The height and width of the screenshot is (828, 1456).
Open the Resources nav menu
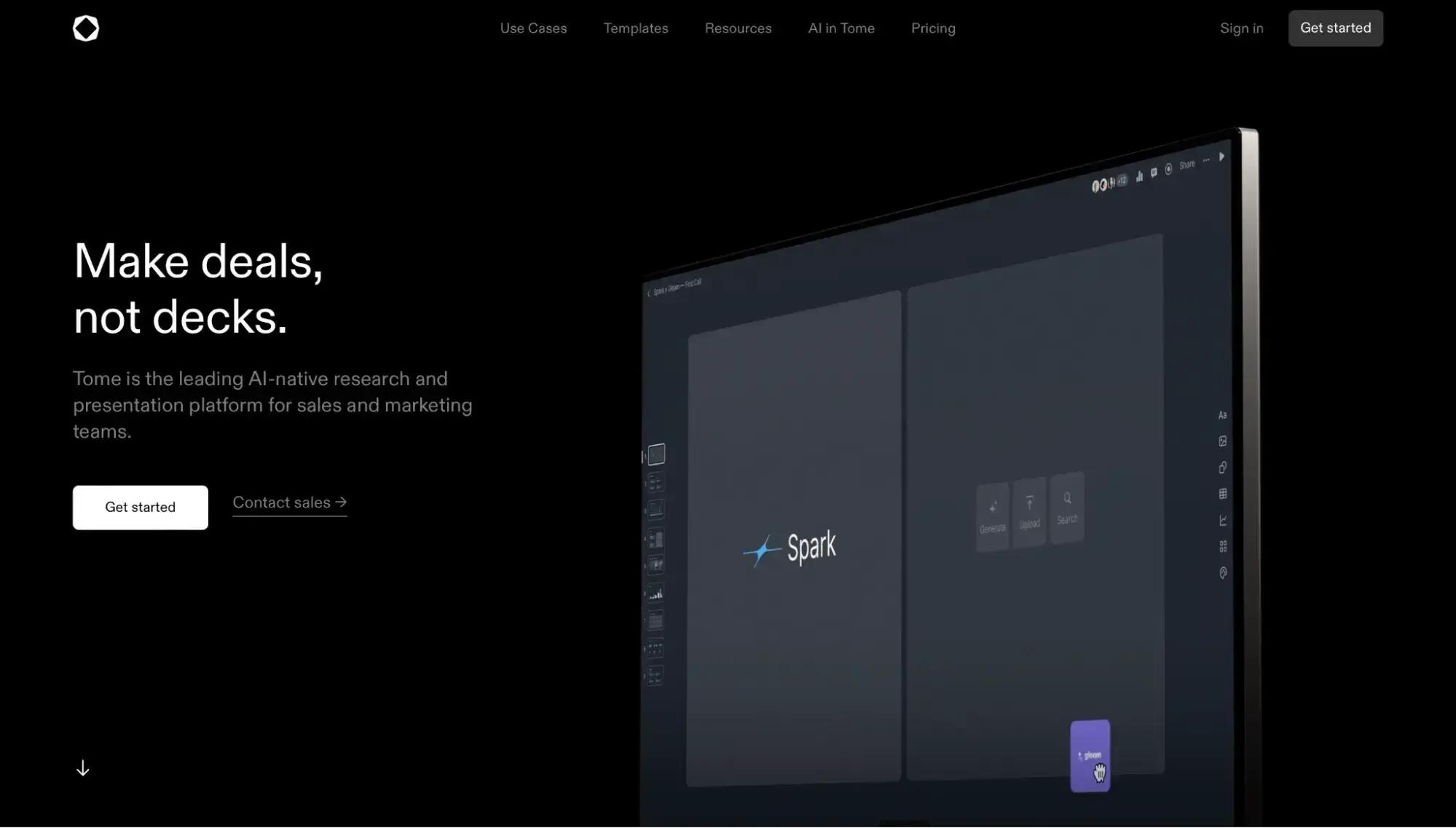coord(738,28)
